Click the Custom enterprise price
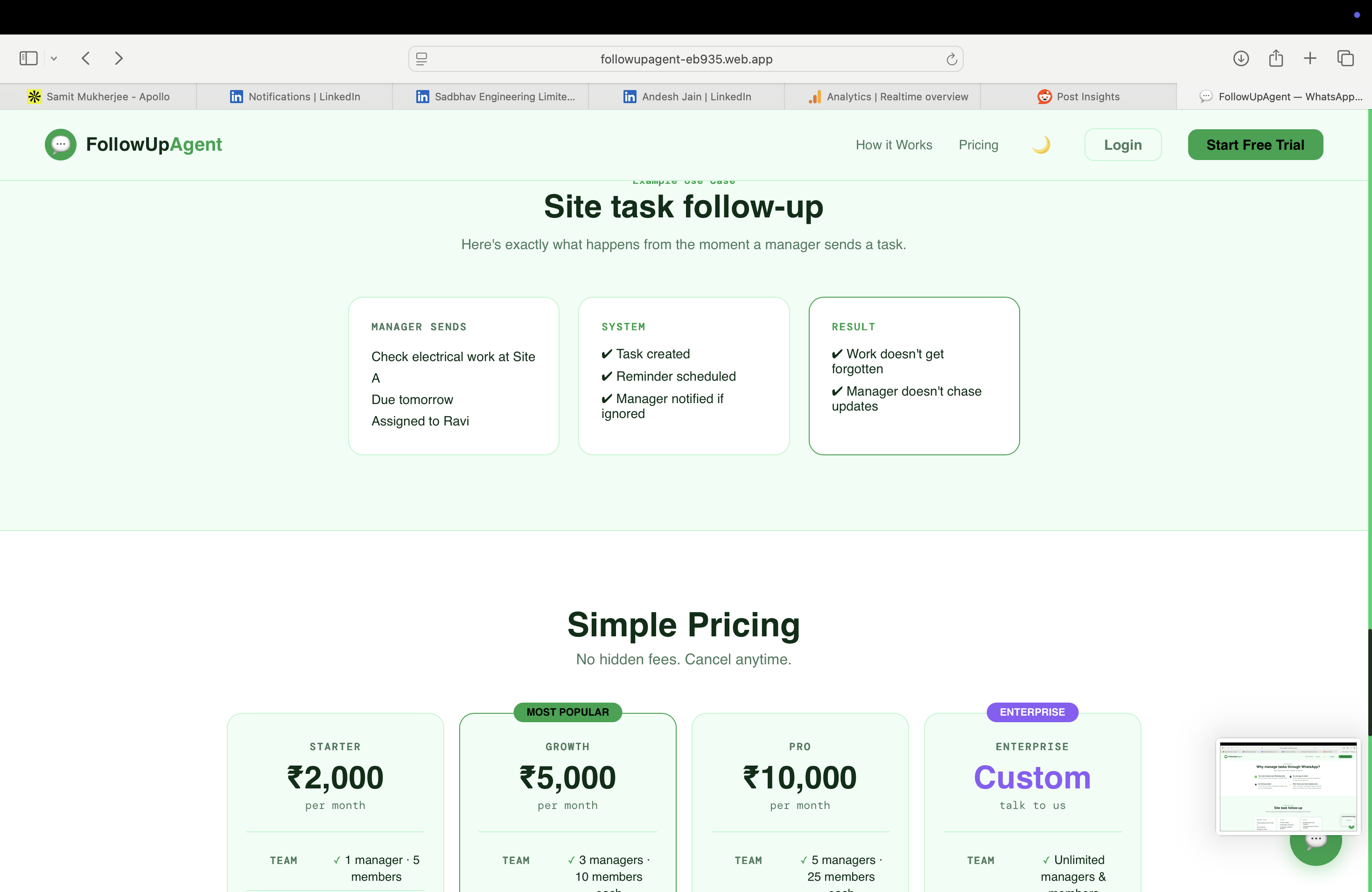1372x892 pixels. tap(1032, 777)
